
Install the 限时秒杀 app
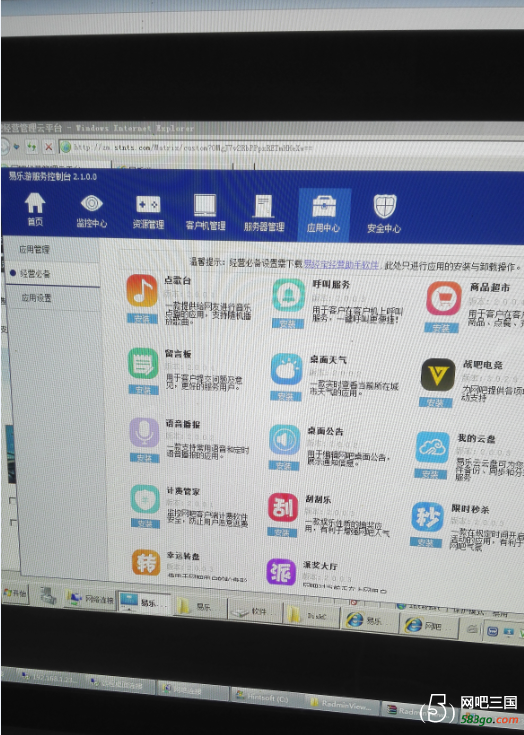[426, 542]
